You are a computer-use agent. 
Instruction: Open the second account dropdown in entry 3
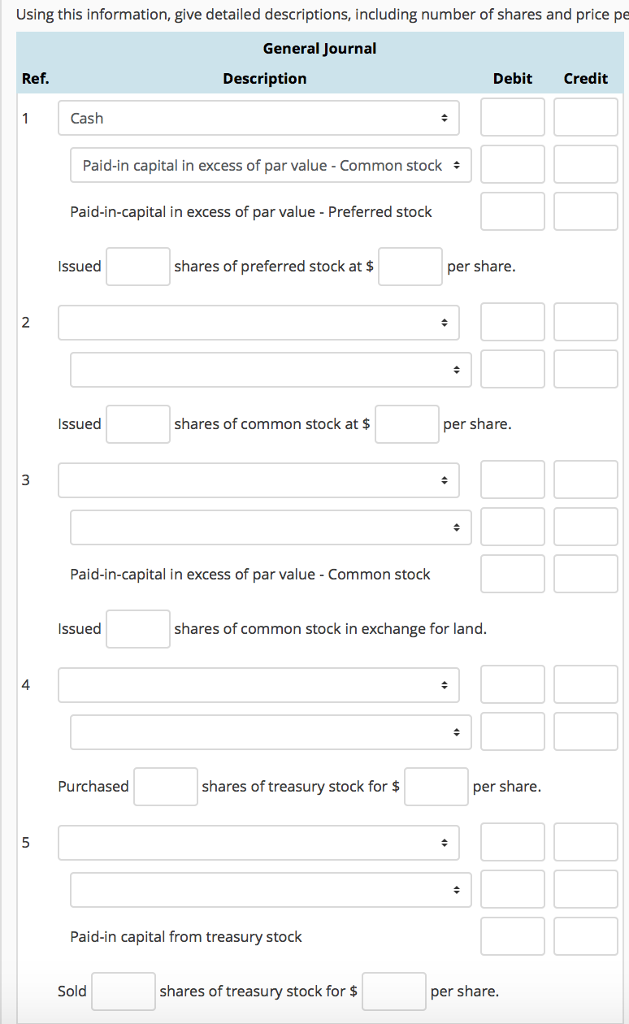tap(270, 526)
